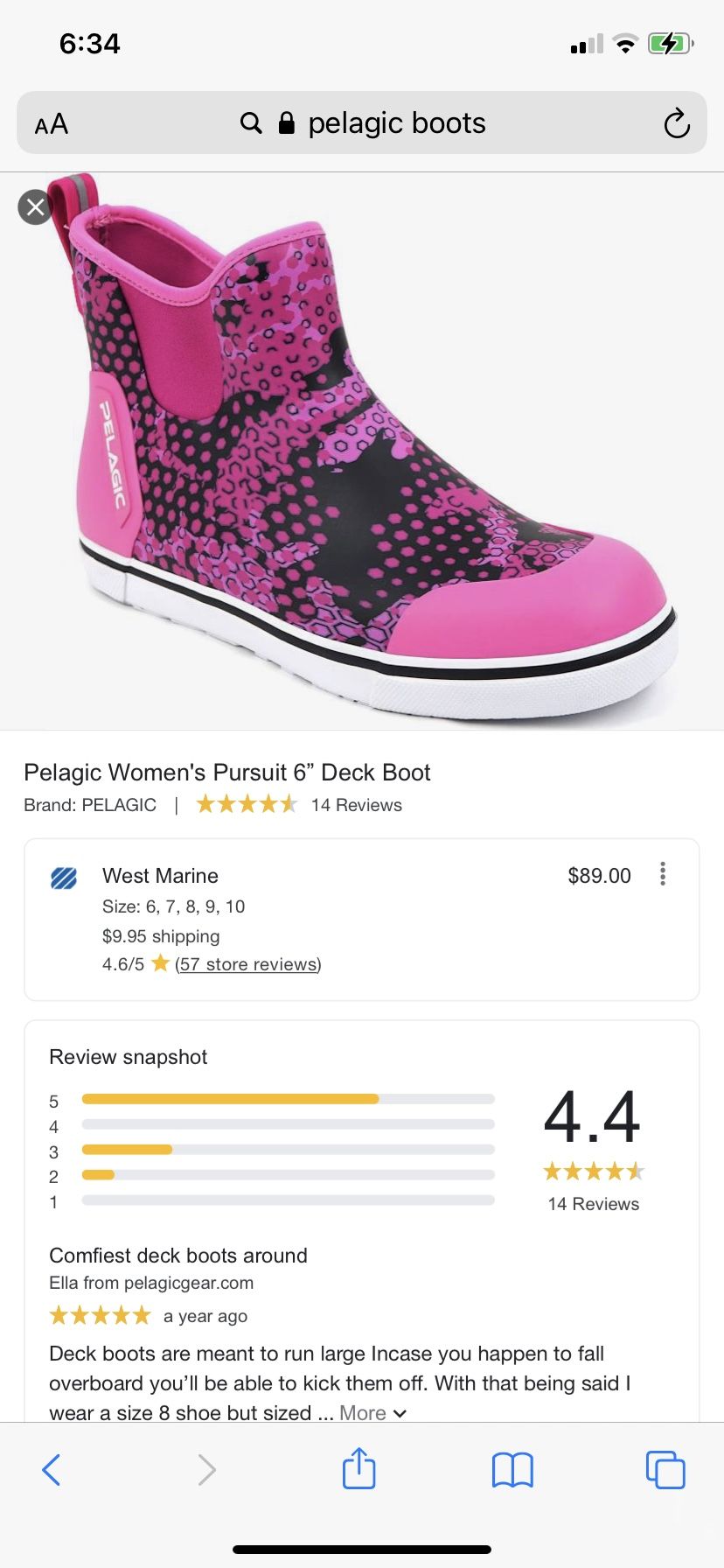Image resolution: width=724 pixels, height=1568 pixels.
Task: Open the 57 store reviews link
Action: pos(248,964)
